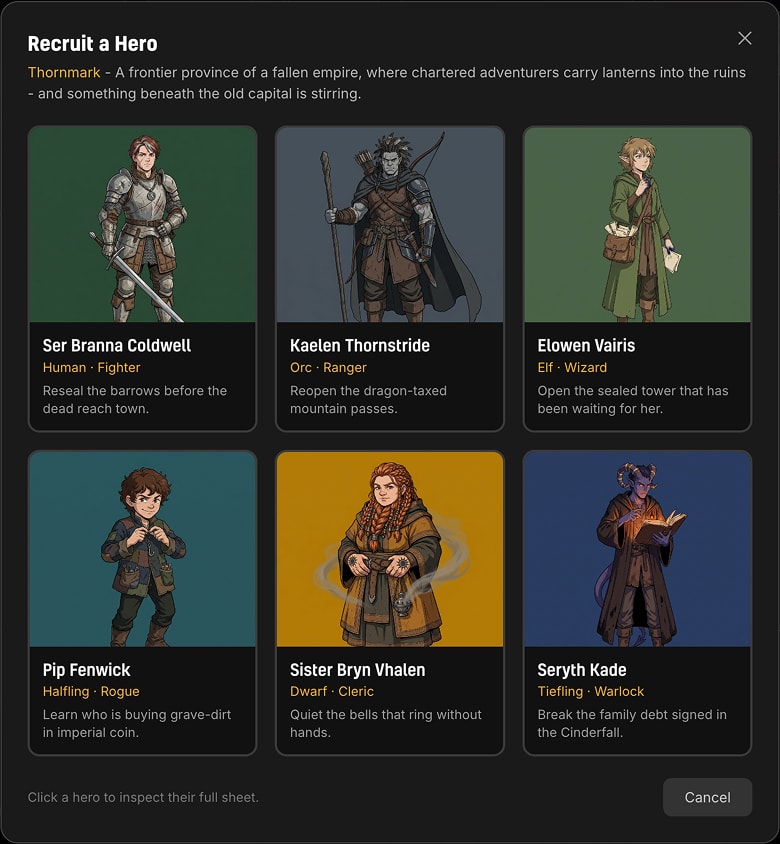Close the Recruit a Hero dialog
Image resolution: width=780 pixels, height=844 pixels.
click(744, 38)
